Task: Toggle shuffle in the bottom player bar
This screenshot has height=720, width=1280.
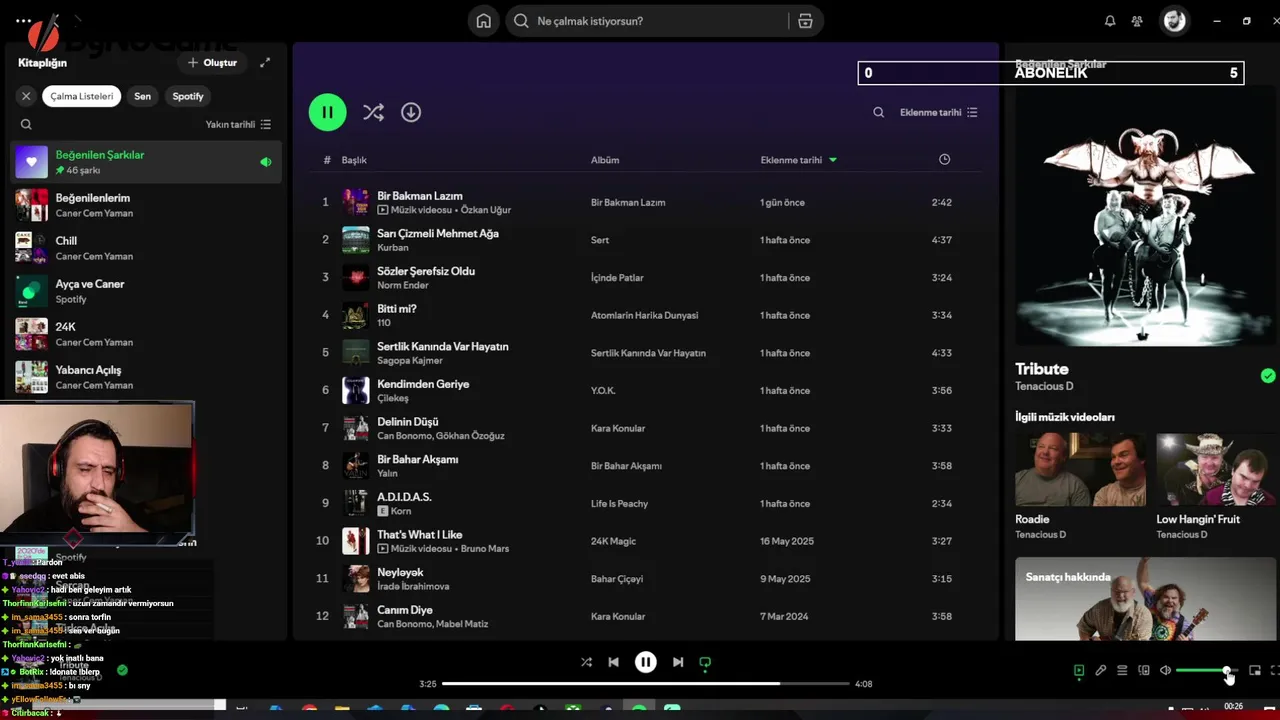Action: [x=586, y=662]
